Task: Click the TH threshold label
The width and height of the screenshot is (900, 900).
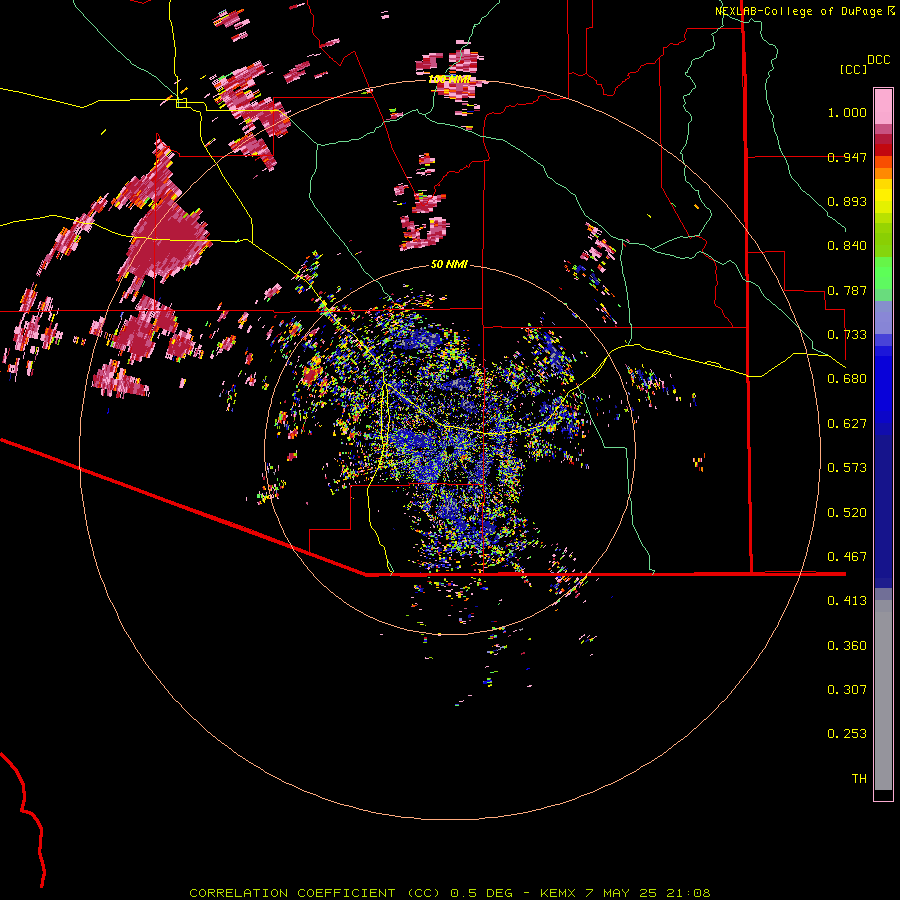Action: (859, 779)
